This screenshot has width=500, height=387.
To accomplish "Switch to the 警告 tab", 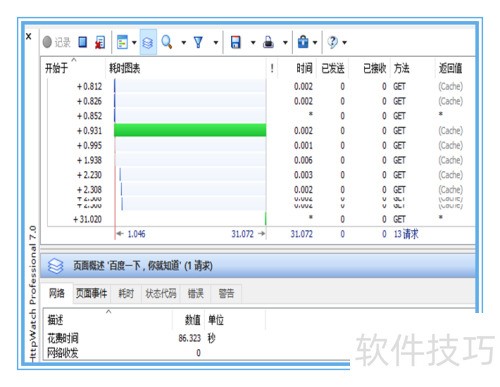I will coord(226,293).
